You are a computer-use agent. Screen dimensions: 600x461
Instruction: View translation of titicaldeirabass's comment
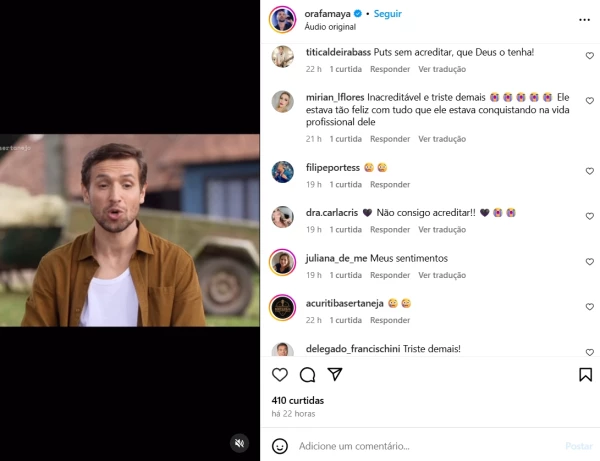(x=442, y=69)
